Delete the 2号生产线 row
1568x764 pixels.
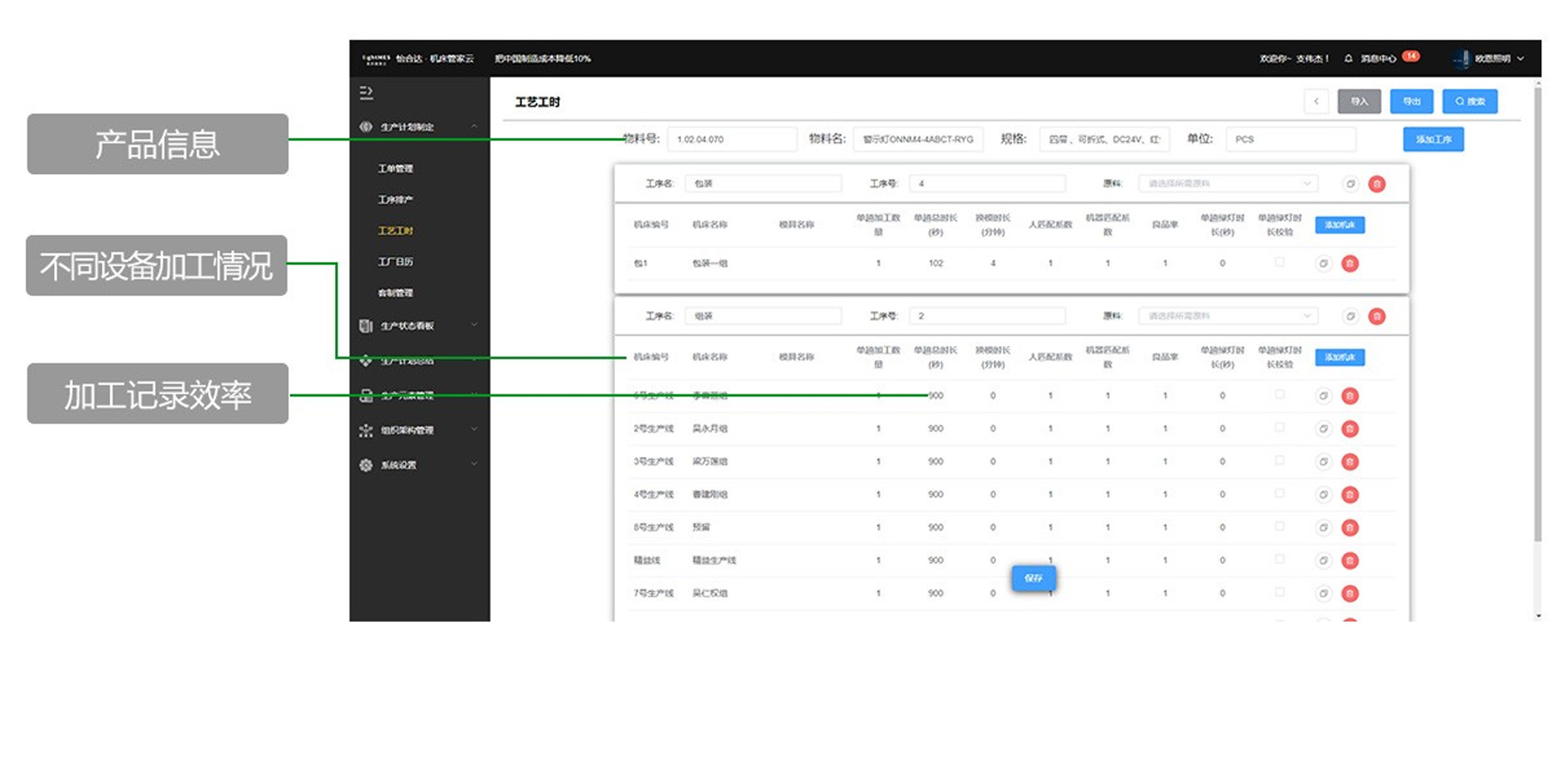click(1350, 429)
